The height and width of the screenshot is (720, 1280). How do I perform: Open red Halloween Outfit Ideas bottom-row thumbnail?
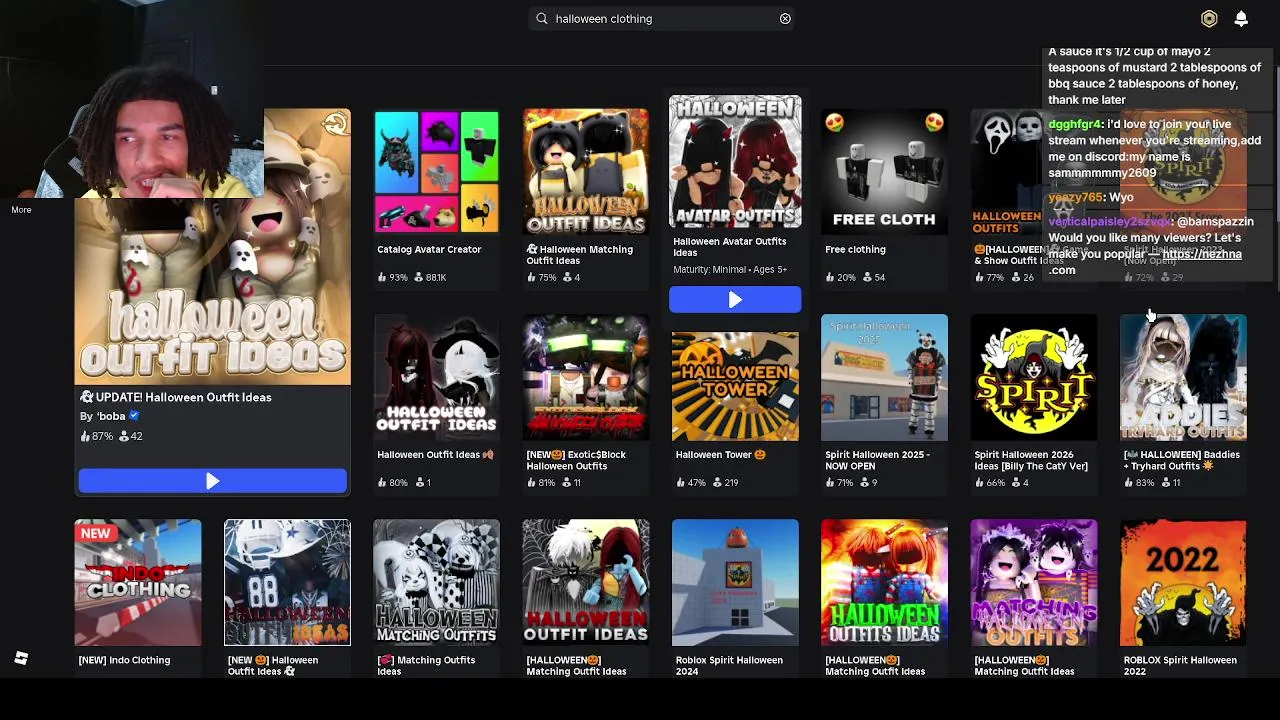pyautogui.click(x=586, y=583)
